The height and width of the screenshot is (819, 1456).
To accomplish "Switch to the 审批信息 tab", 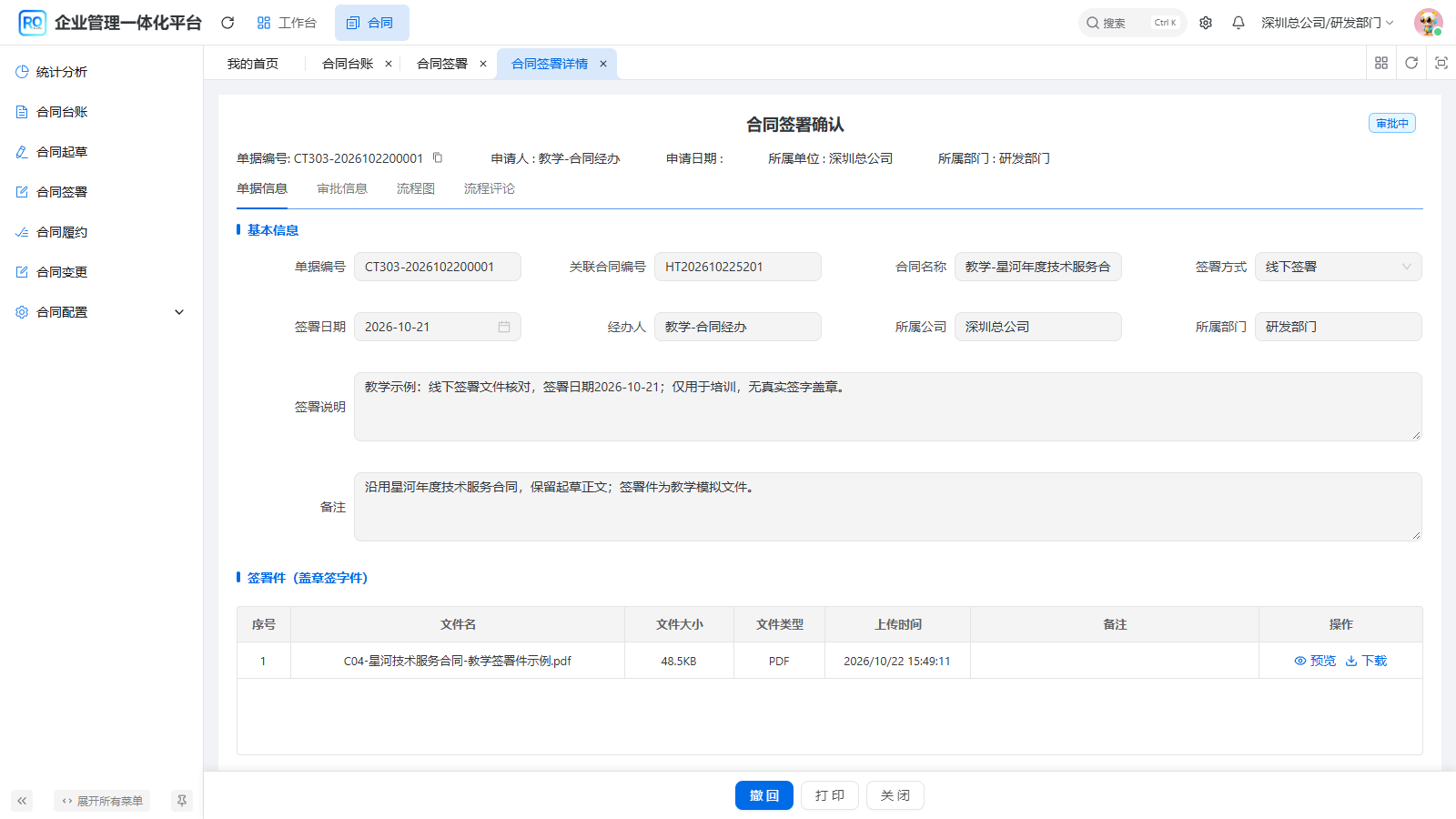I will pos(342,188).
